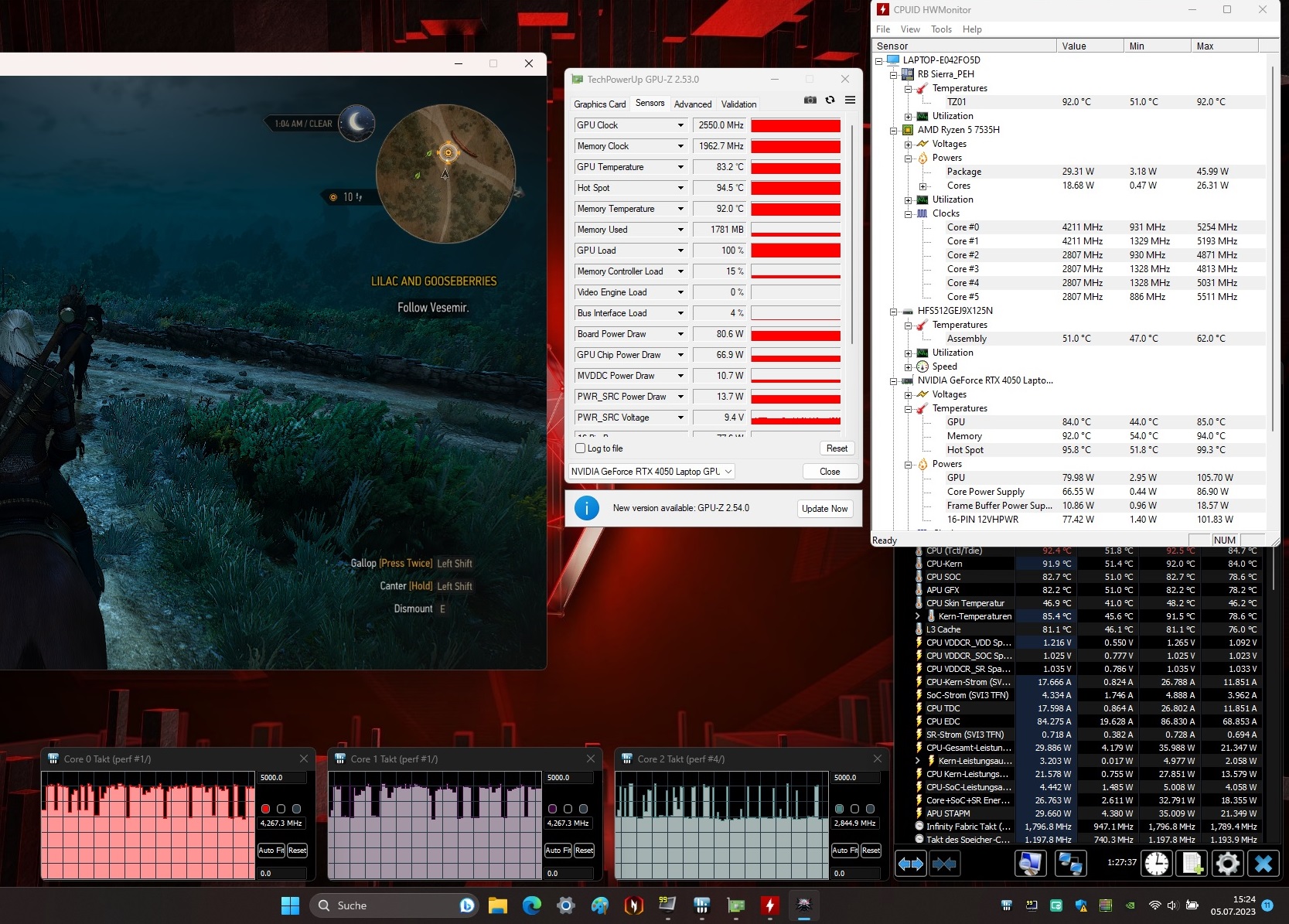Enable the Log to file checkbox
Image resolution: width=1289 pixels, height=924 pixels.
[x=581, y=448]
